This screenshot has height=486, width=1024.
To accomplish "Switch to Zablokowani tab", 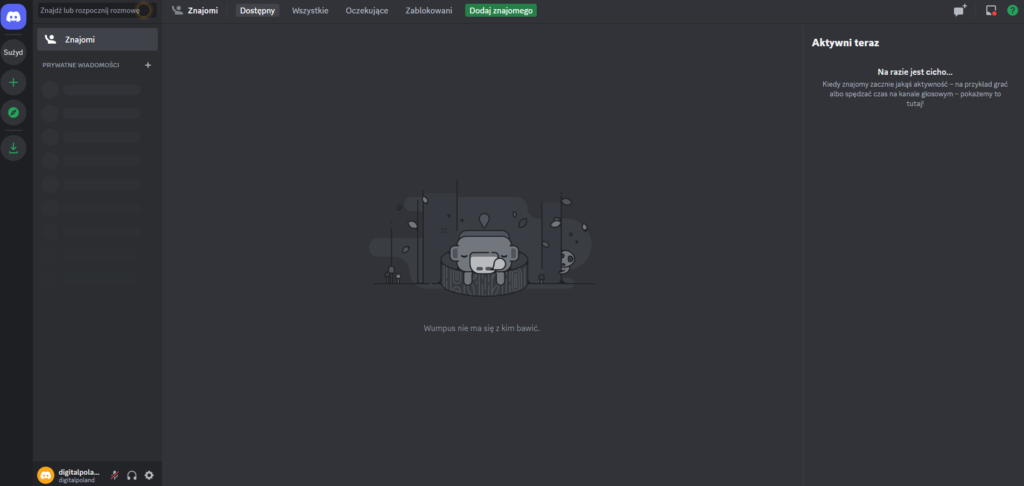I will (428, 10).
